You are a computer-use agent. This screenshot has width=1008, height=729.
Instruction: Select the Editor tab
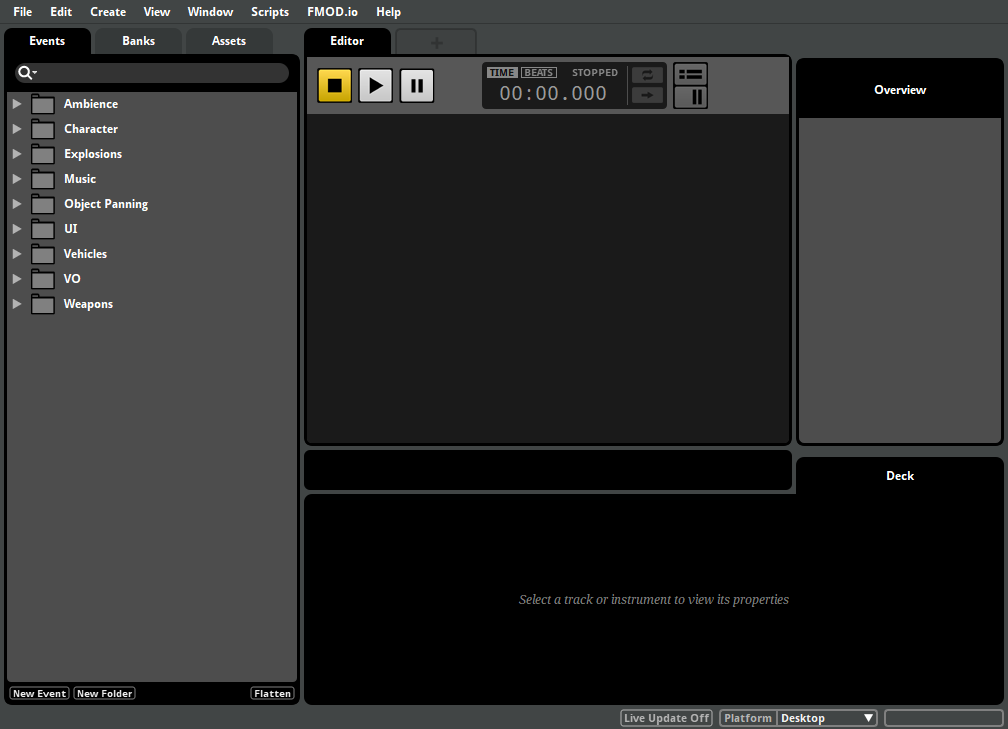coord(347,40)
